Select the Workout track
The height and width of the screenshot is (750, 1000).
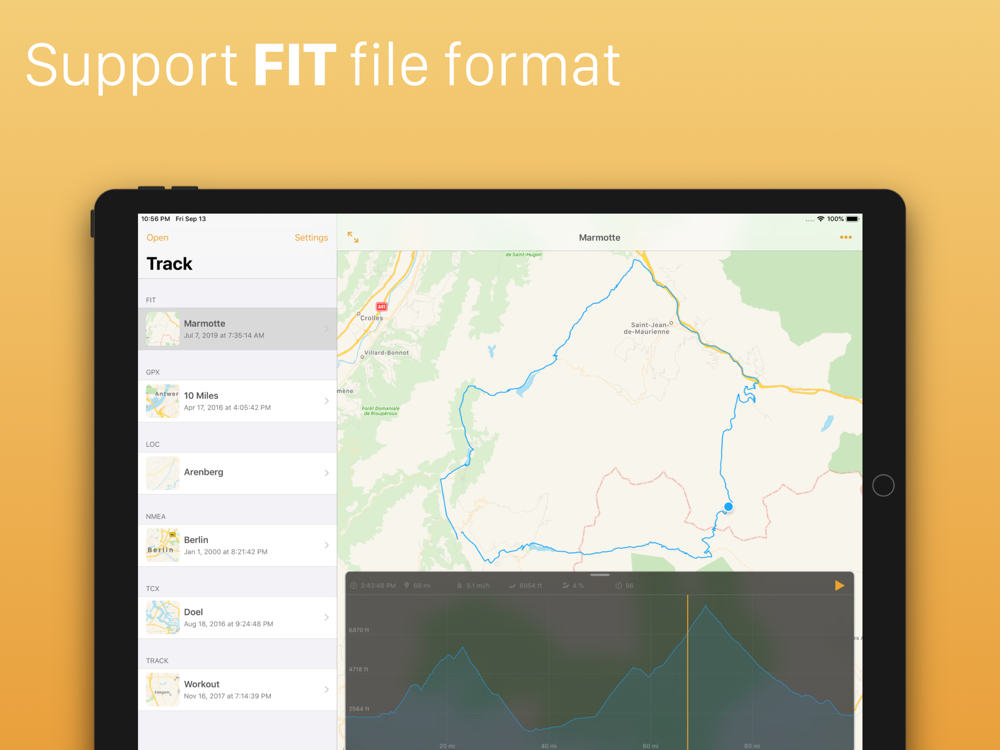point(237,689)
